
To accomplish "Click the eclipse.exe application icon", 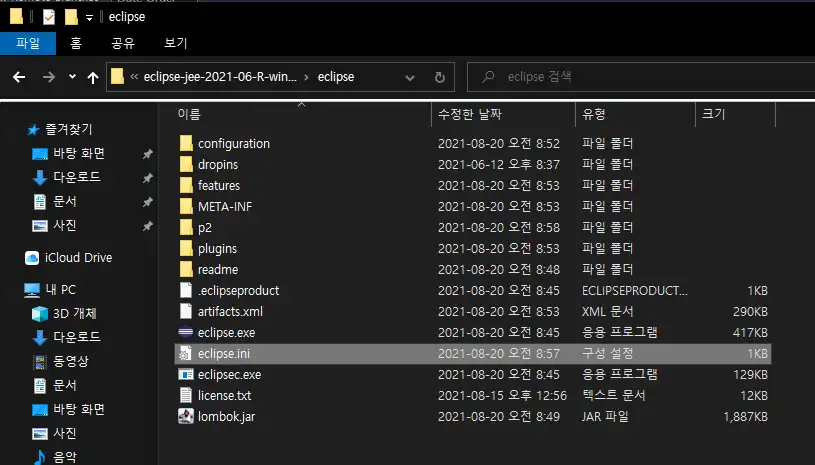I will click(x=186, y=332).
